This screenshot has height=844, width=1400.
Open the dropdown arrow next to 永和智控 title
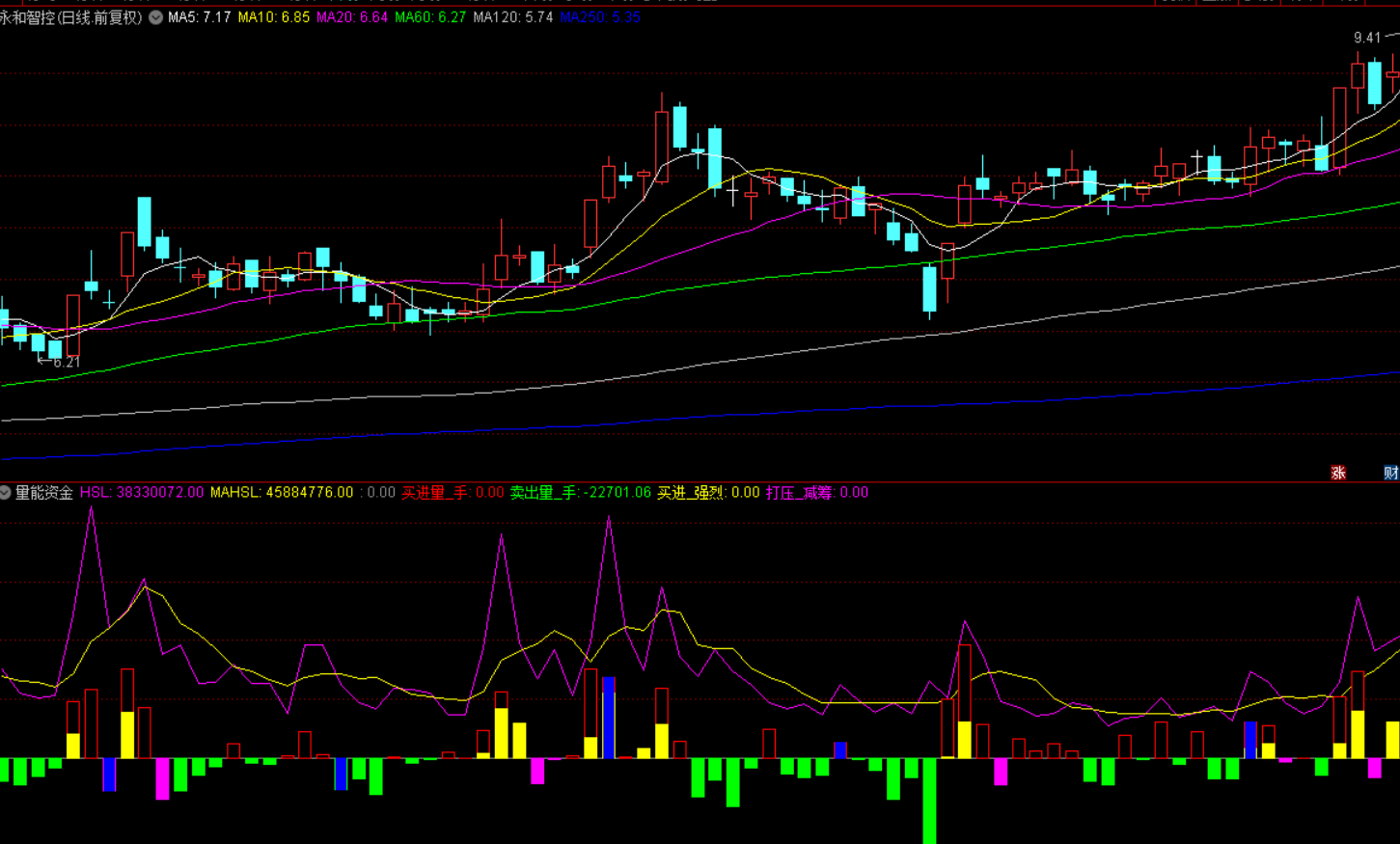click(155, 17)
